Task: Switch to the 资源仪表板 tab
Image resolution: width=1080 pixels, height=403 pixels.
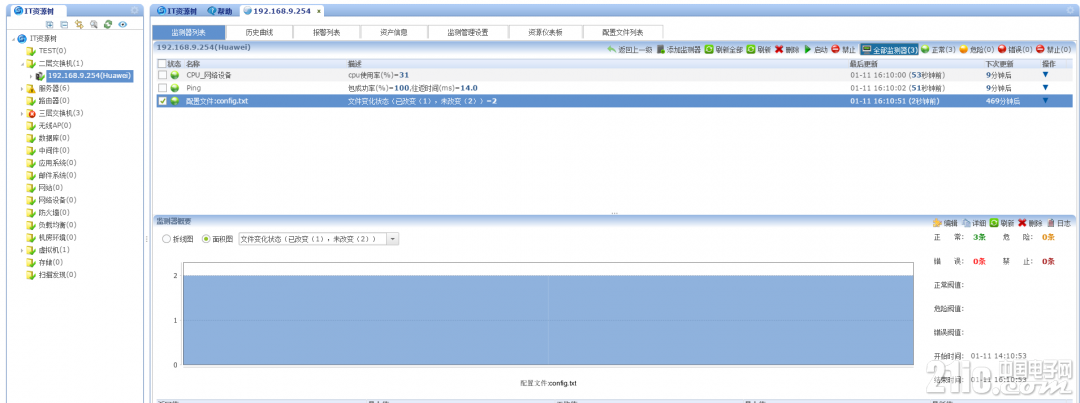Action: pos(546,32)
